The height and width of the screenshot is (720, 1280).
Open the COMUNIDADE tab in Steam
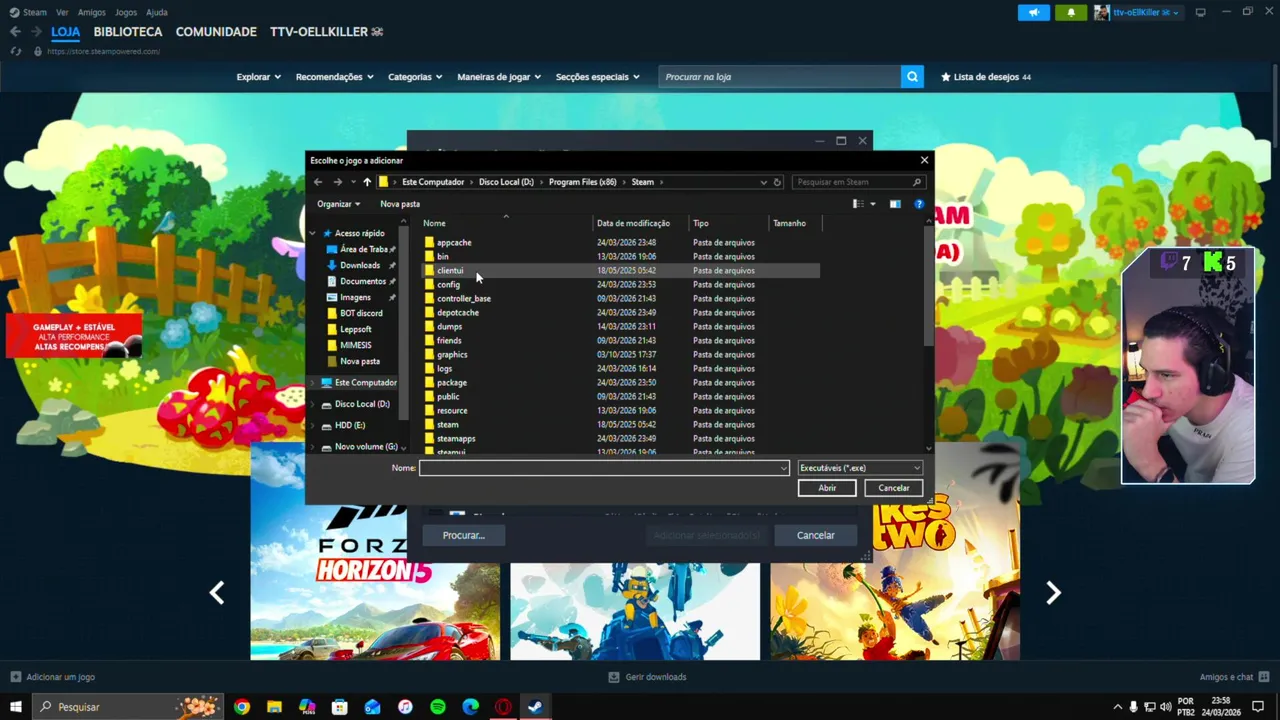tap(216, 32)
